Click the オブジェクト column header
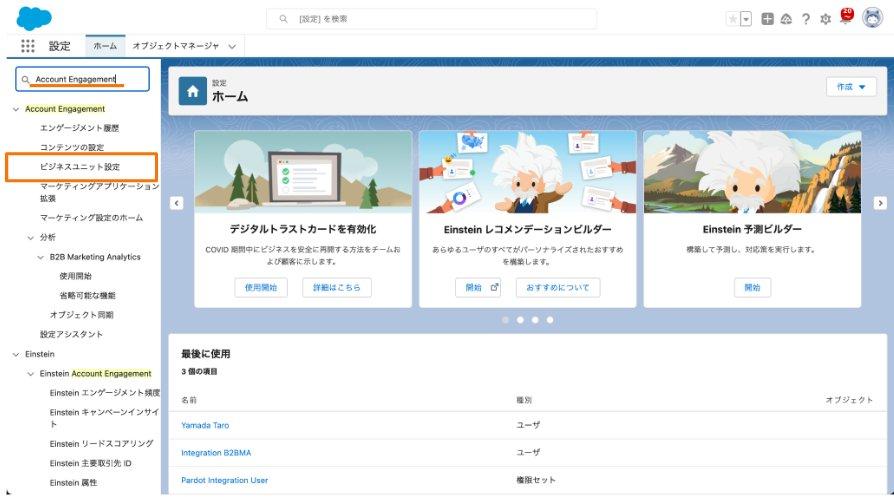Viewport: 894px width, 497px height. click(x=849, y=400)
